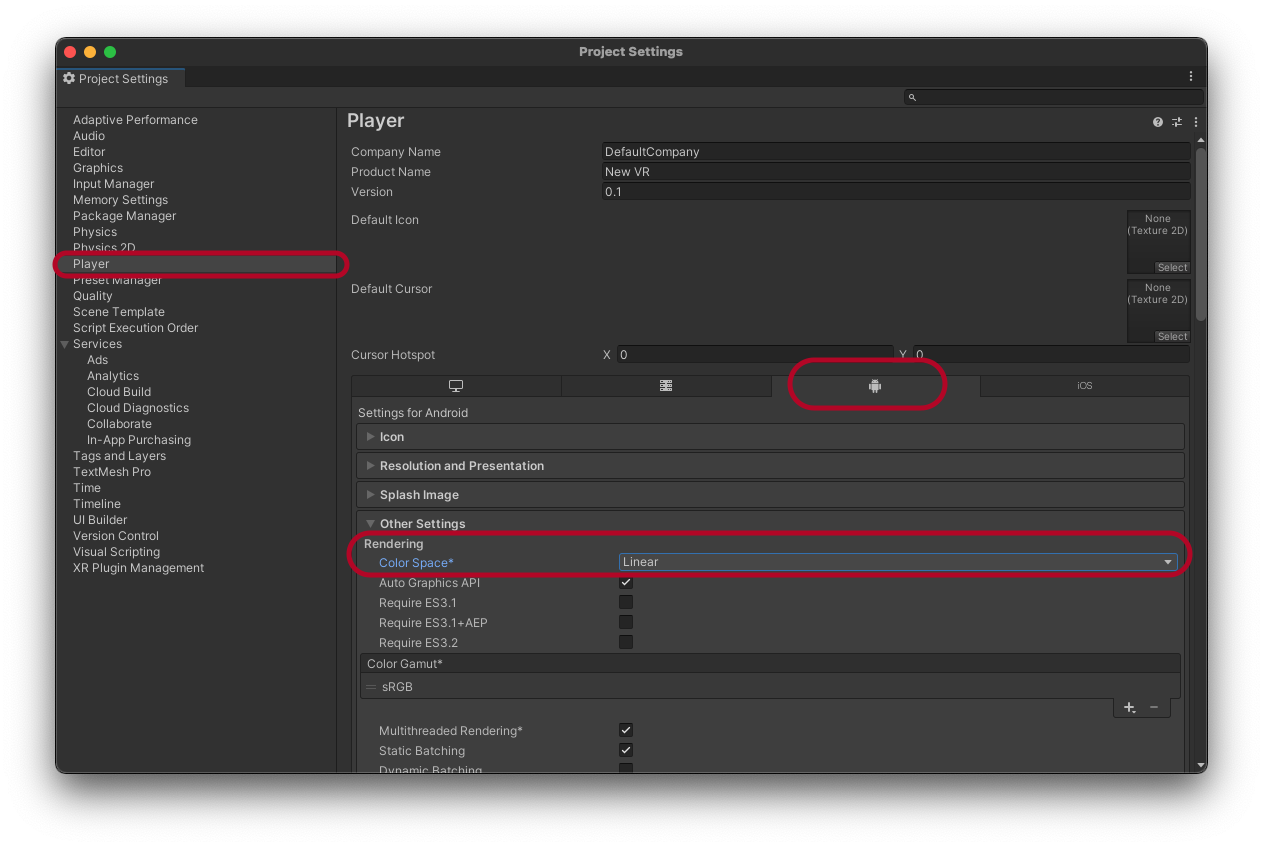The width and height of the screenshot is (1263, 847).
Task: Expand the Icon section
Action: click(x=770, y=437)
